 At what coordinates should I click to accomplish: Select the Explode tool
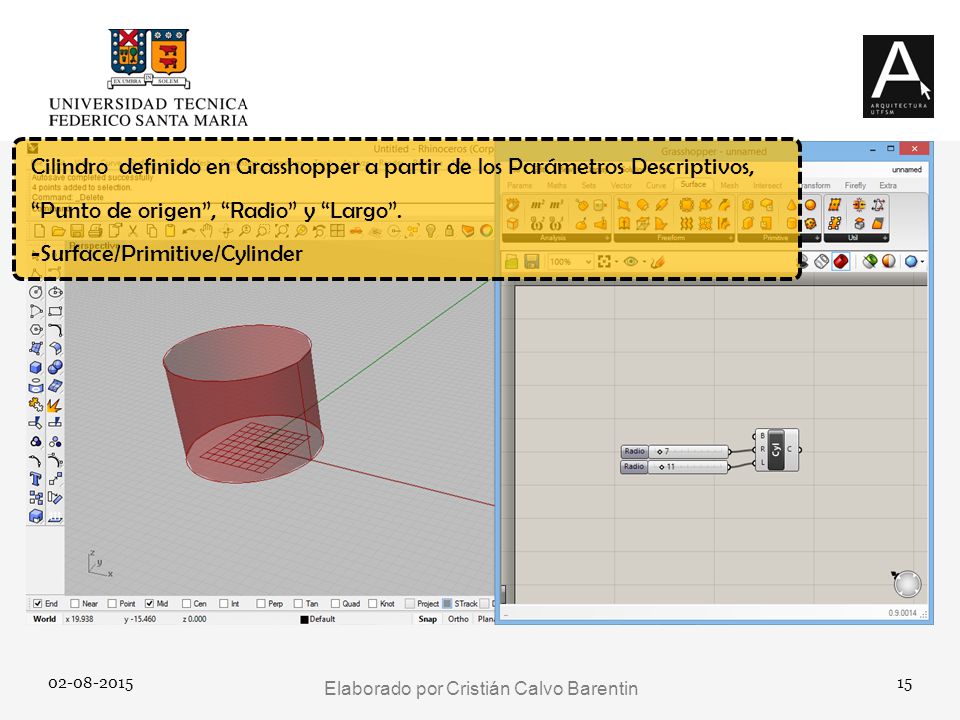click(55, 405)
